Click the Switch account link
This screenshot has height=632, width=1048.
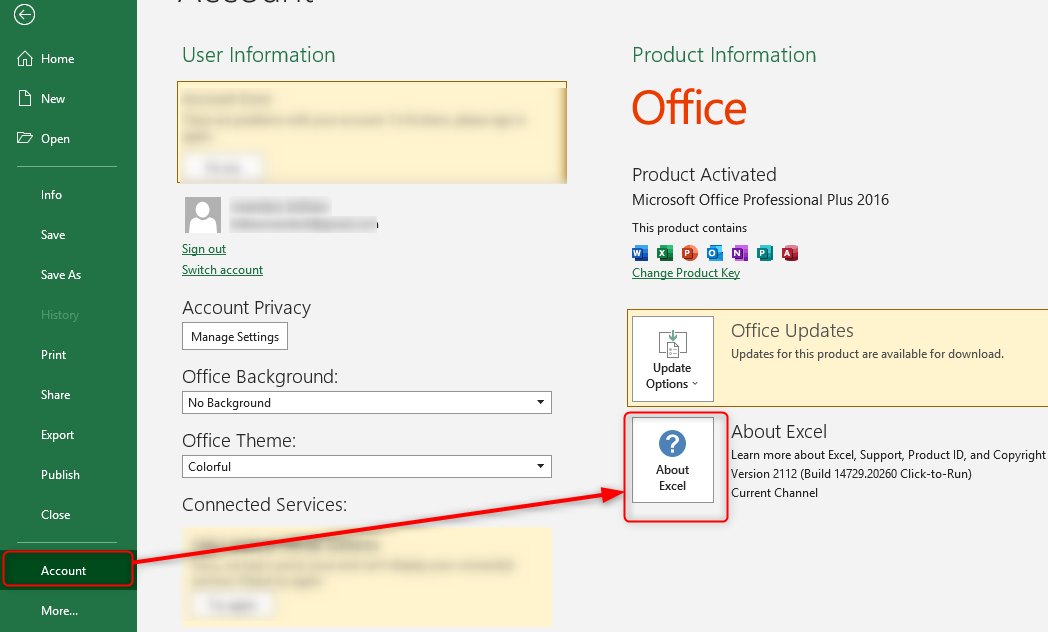point(223,270)
